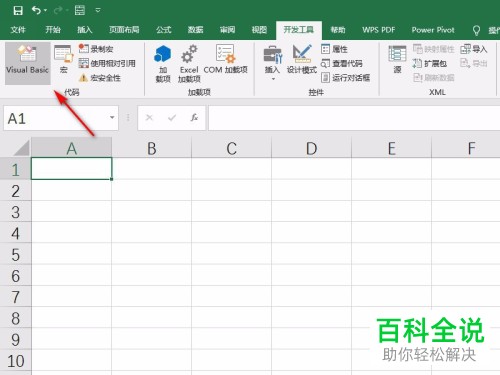
Task: Select column C header
Action: pyautogui.click(x=232, y=148)
